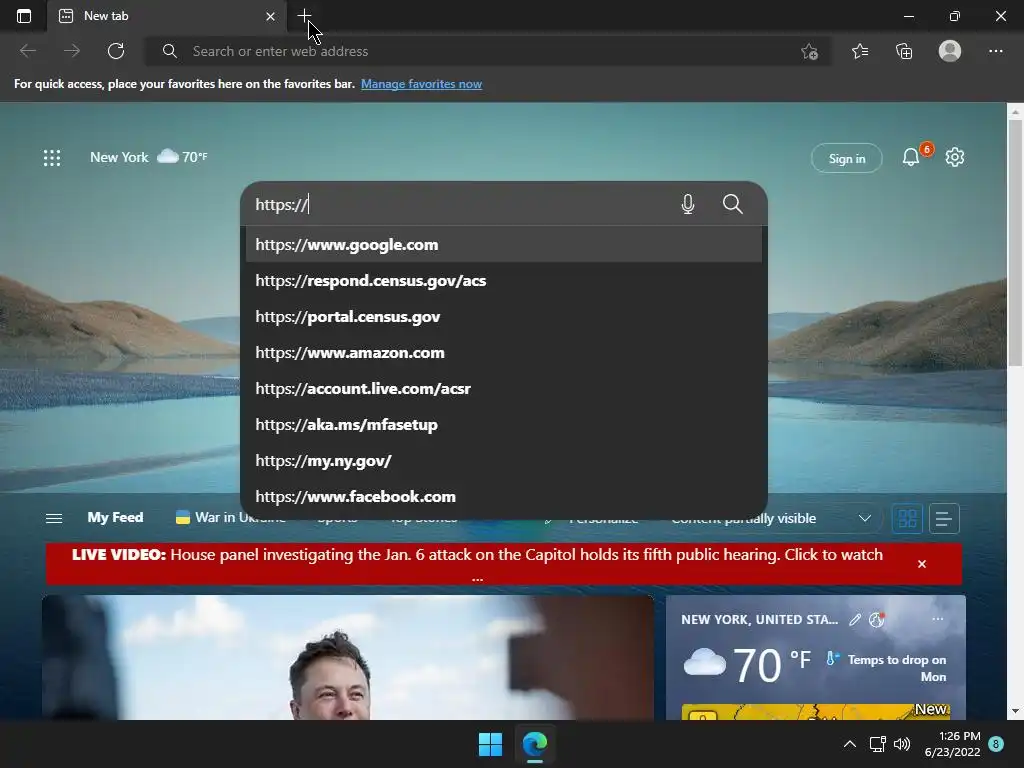Refresh the page

[x=116, y=51]
